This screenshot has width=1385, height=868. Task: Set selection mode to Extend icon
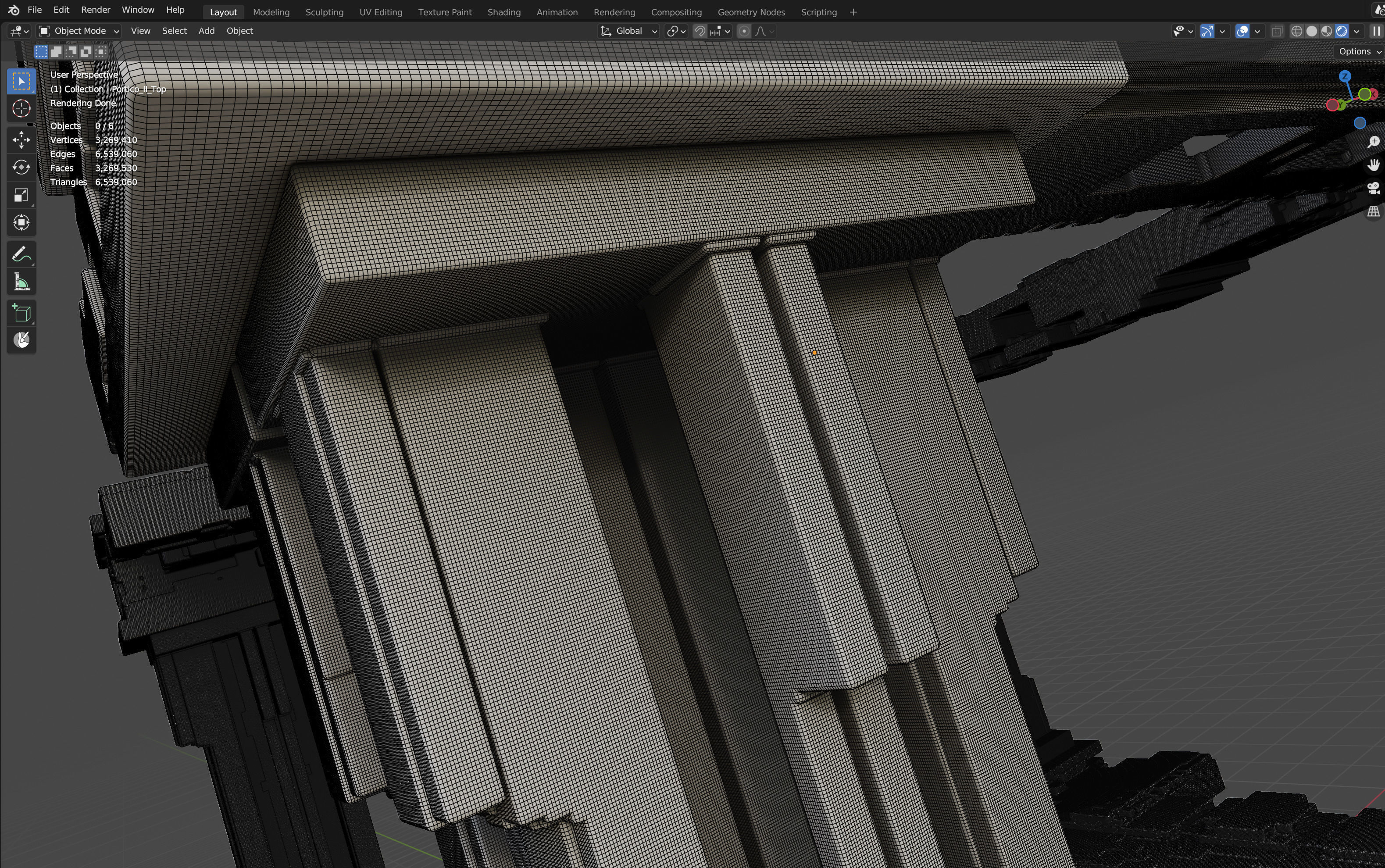coord(56,52)
